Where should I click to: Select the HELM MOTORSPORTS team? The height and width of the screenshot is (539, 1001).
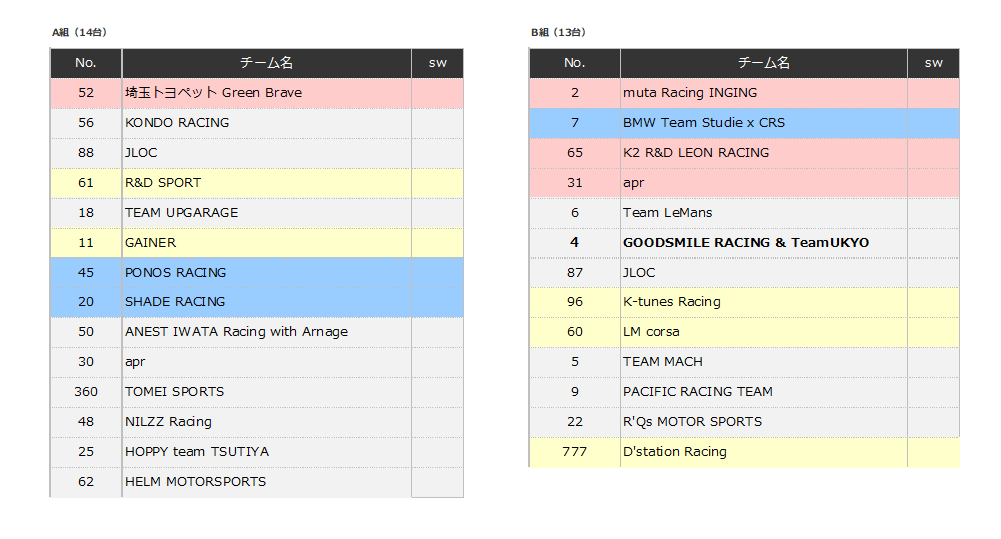click(x=195, y=482)
